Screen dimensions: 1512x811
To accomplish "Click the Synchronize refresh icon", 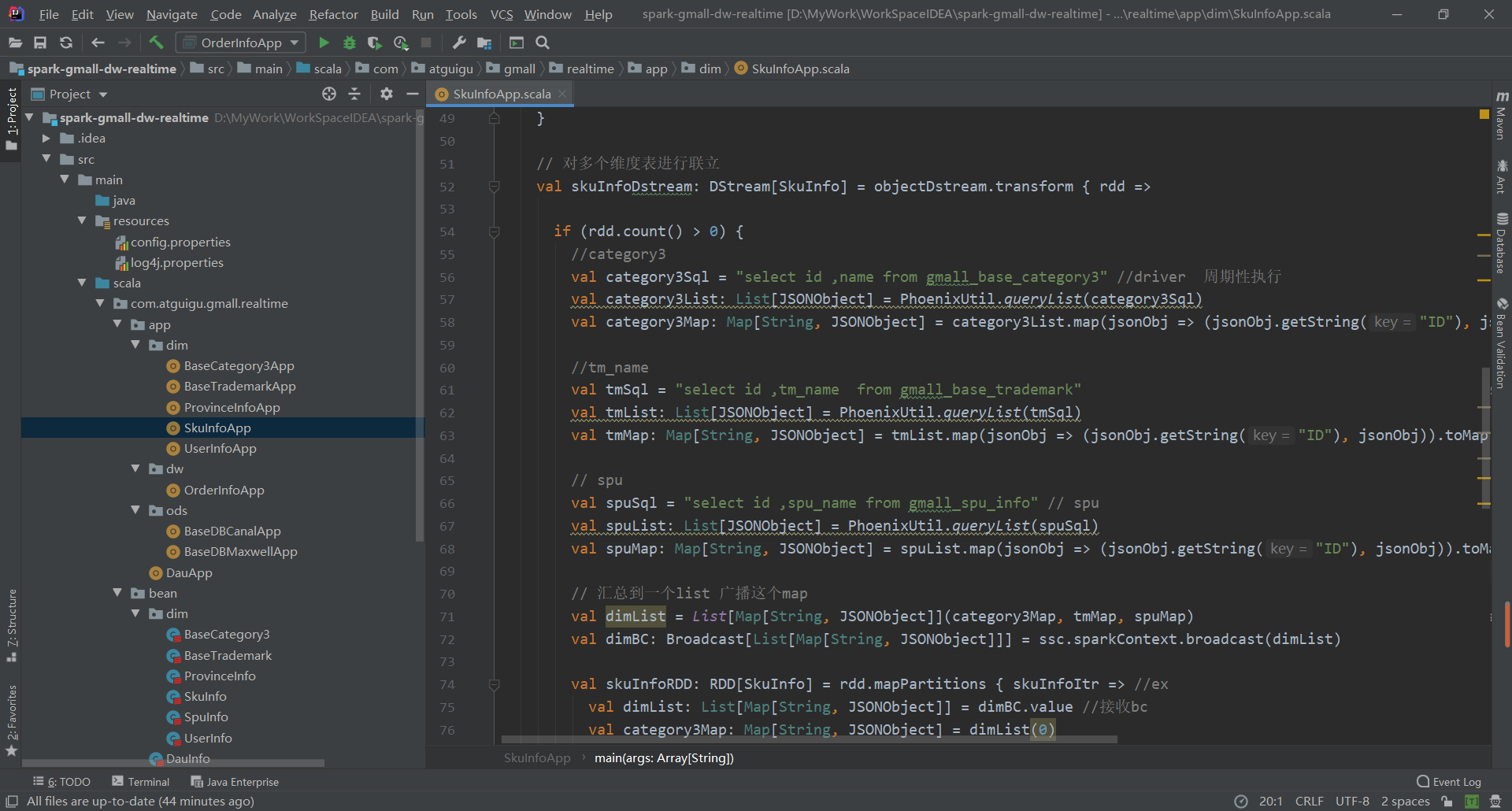I will tap(66, 43).
